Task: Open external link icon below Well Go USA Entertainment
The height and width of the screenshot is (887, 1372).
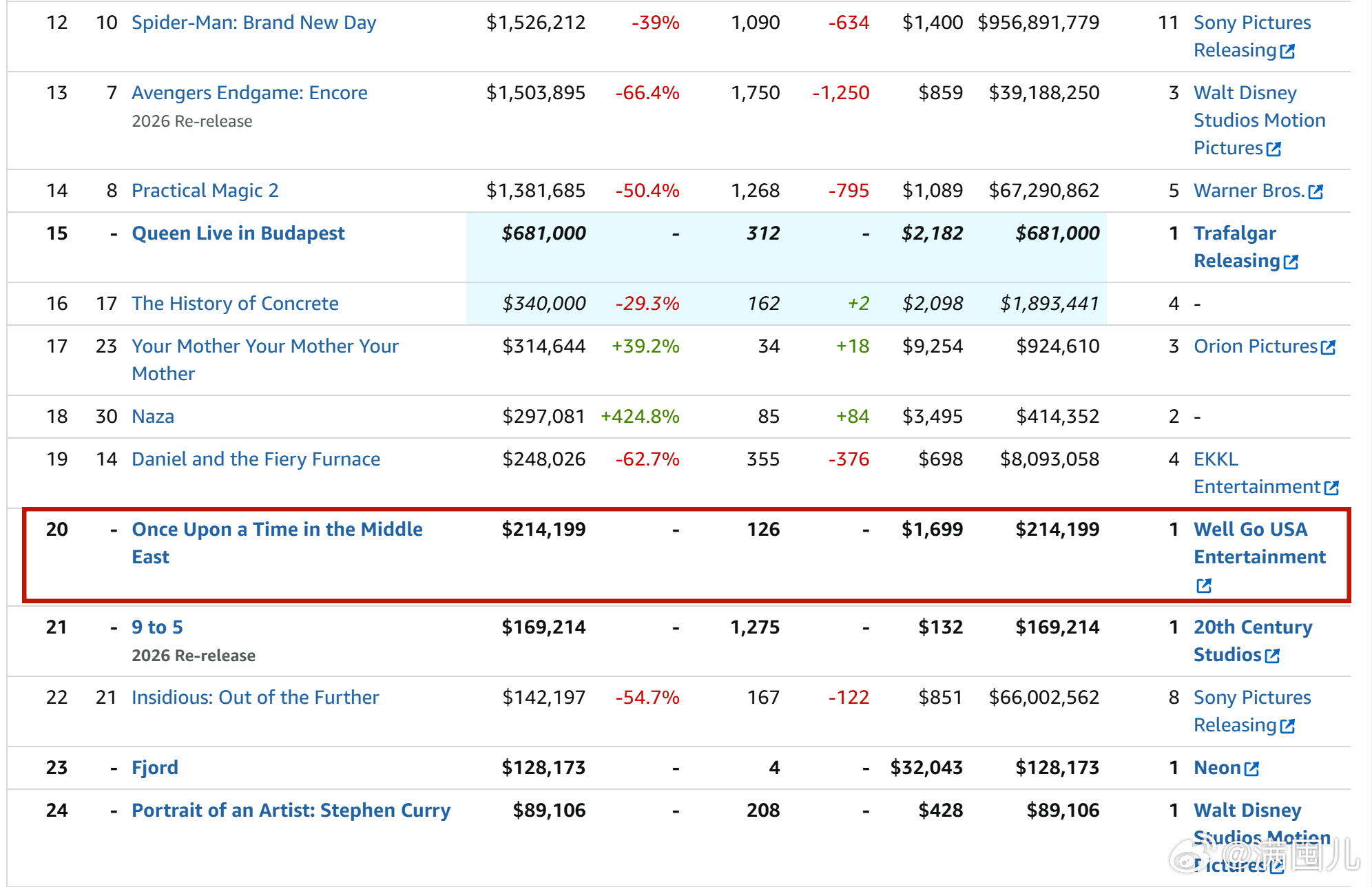Action: 1204,585
